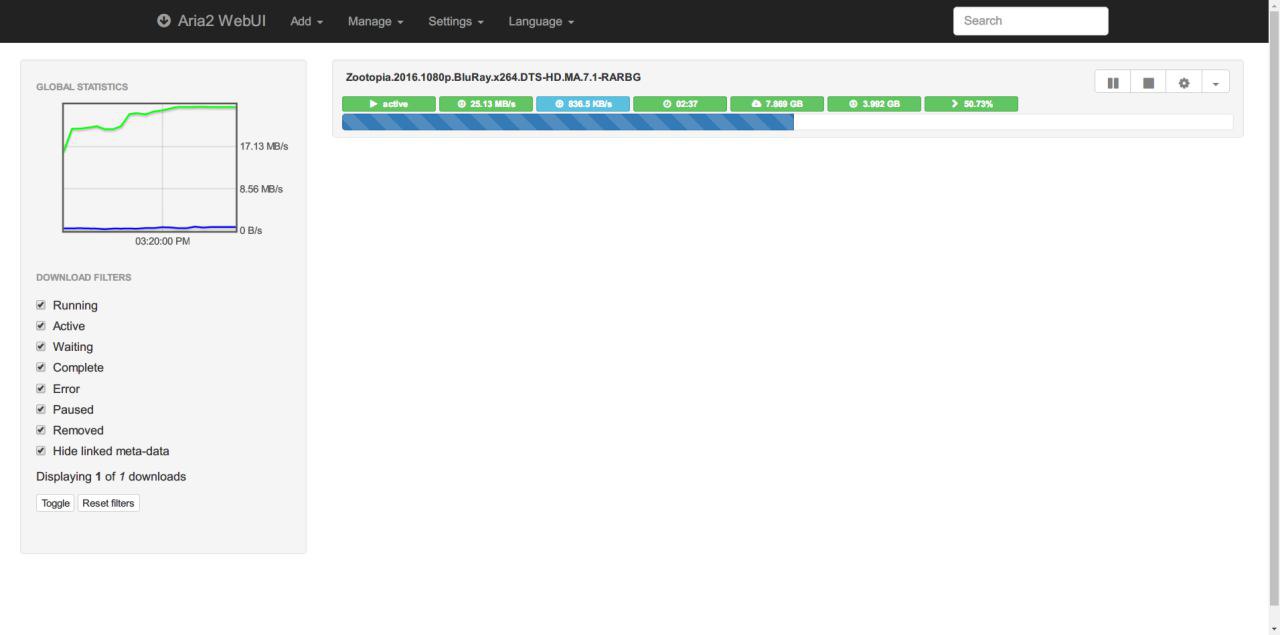This screenshot has width=1280, height=635.
Task: Toggle the Waiting filter checkbox
Action: (x=41, y=347)
